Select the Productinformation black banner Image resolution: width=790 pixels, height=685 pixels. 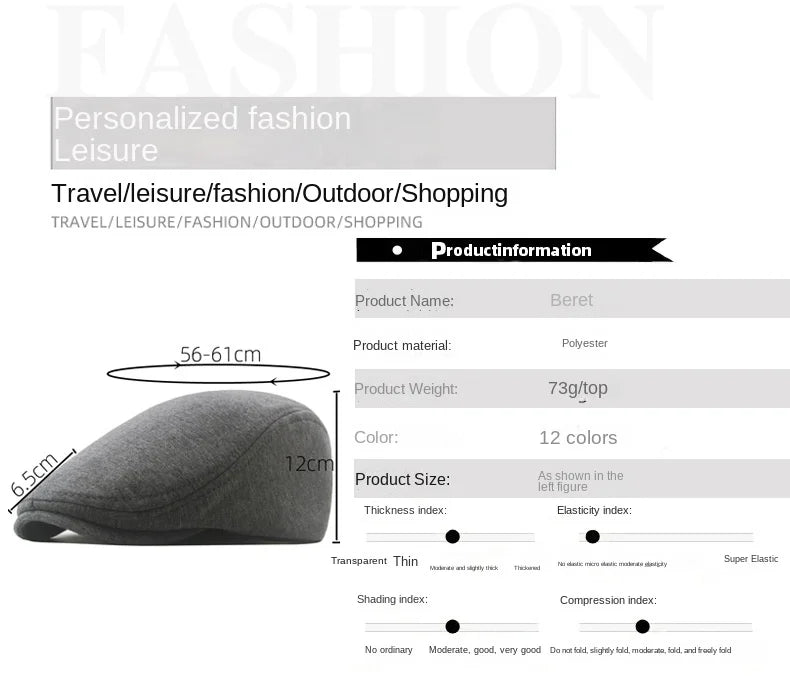pyautogui.click(x=512, y=250)
